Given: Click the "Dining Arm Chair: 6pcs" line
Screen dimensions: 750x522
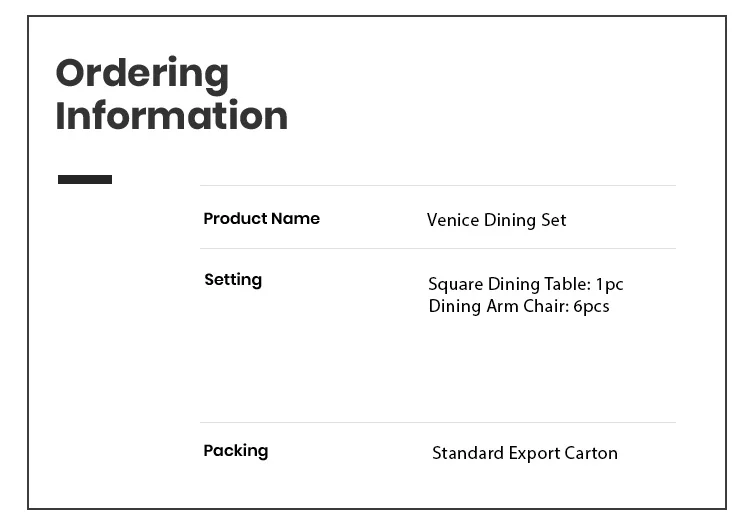Looking at the screenshot, I should [518, 306].
